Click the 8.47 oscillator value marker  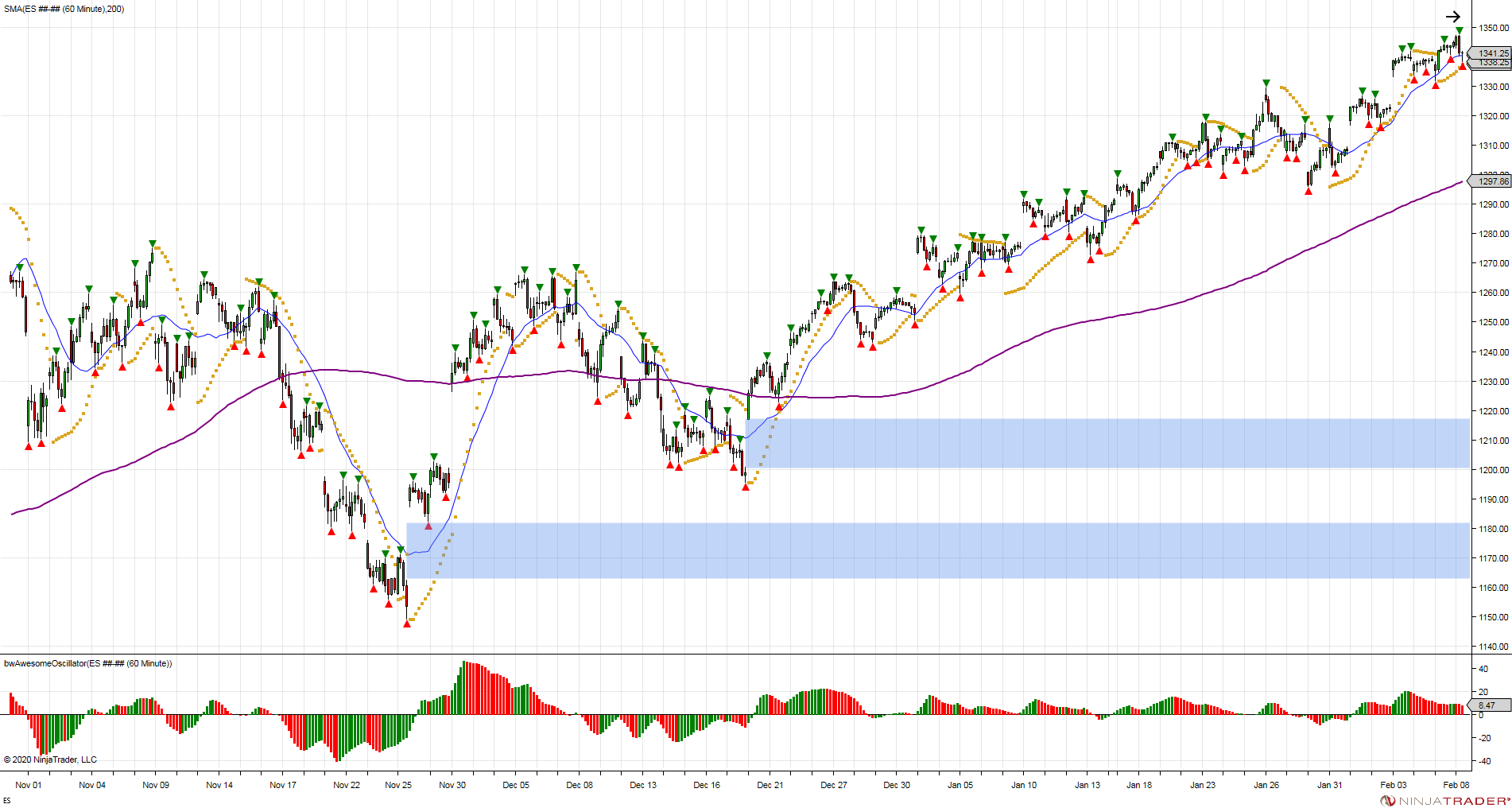(x=1491, y=705)
